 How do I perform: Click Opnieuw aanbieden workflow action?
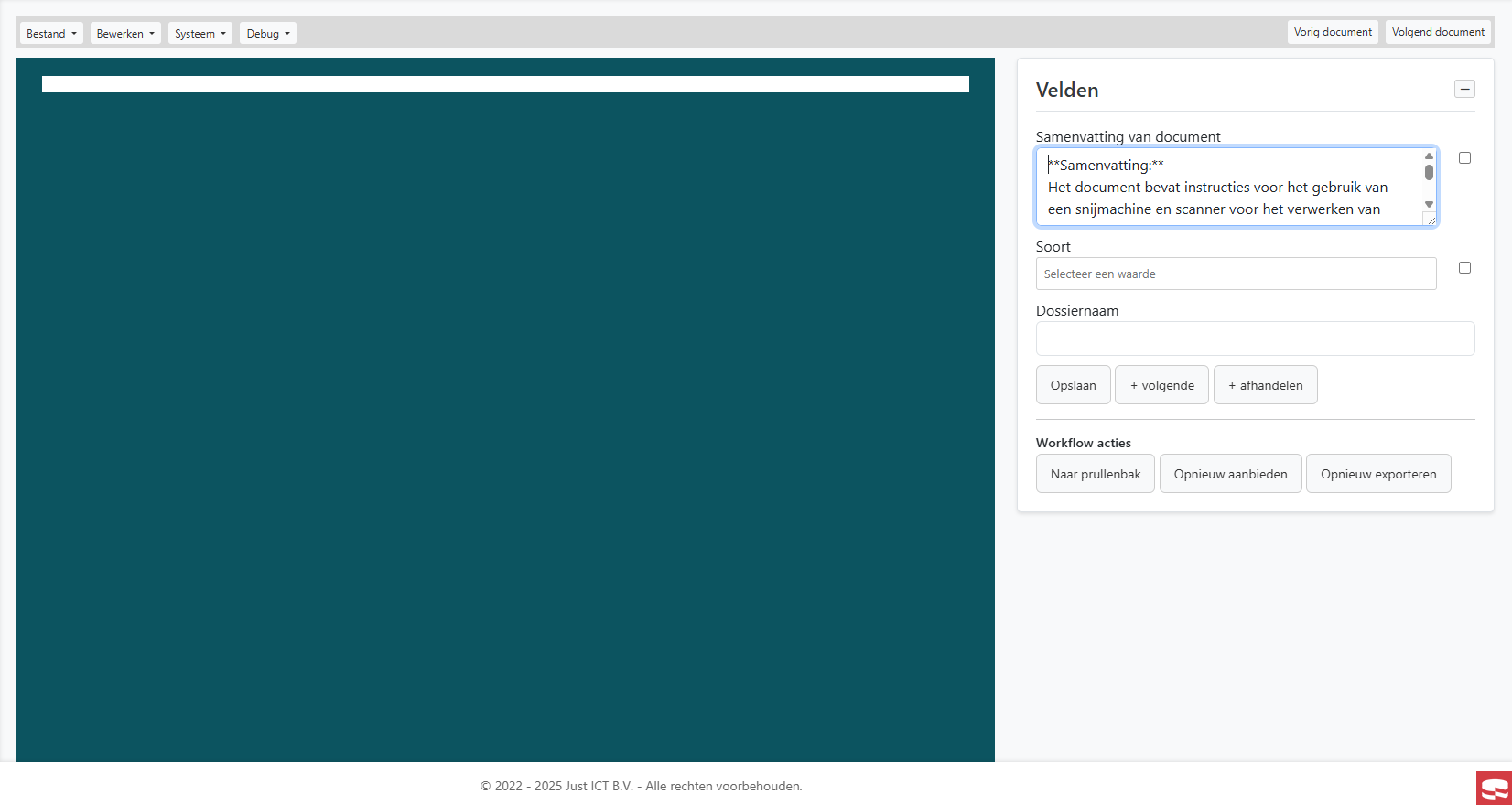(1230, 474)
